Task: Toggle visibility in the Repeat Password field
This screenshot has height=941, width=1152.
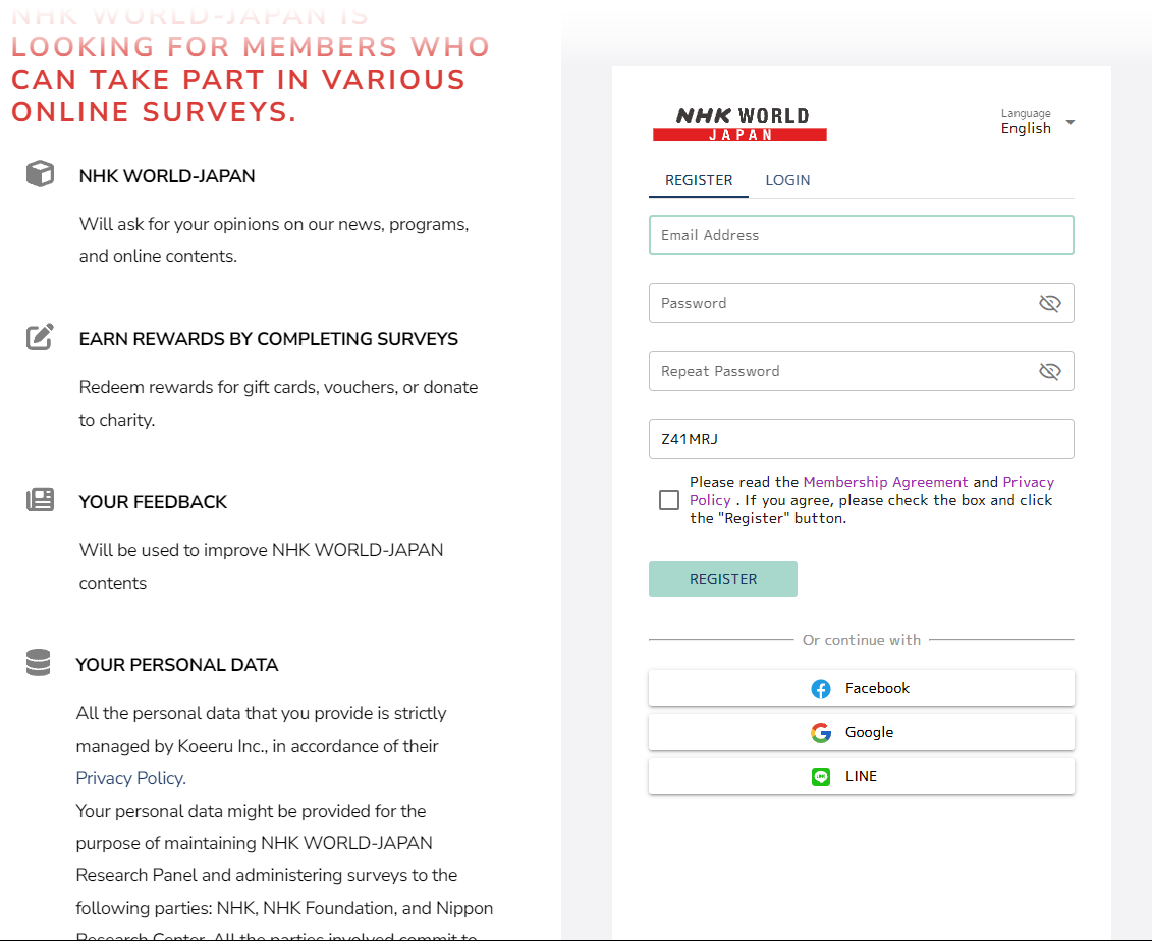Action: tap(1050, 372)
